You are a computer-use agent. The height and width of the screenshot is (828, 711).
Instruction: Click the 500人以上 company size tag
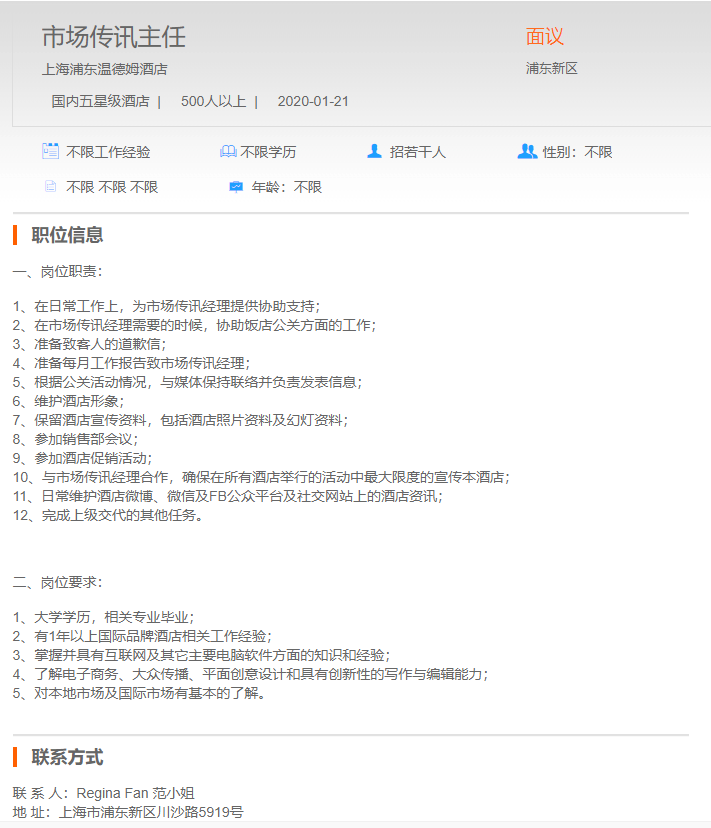tap(214, 101)
